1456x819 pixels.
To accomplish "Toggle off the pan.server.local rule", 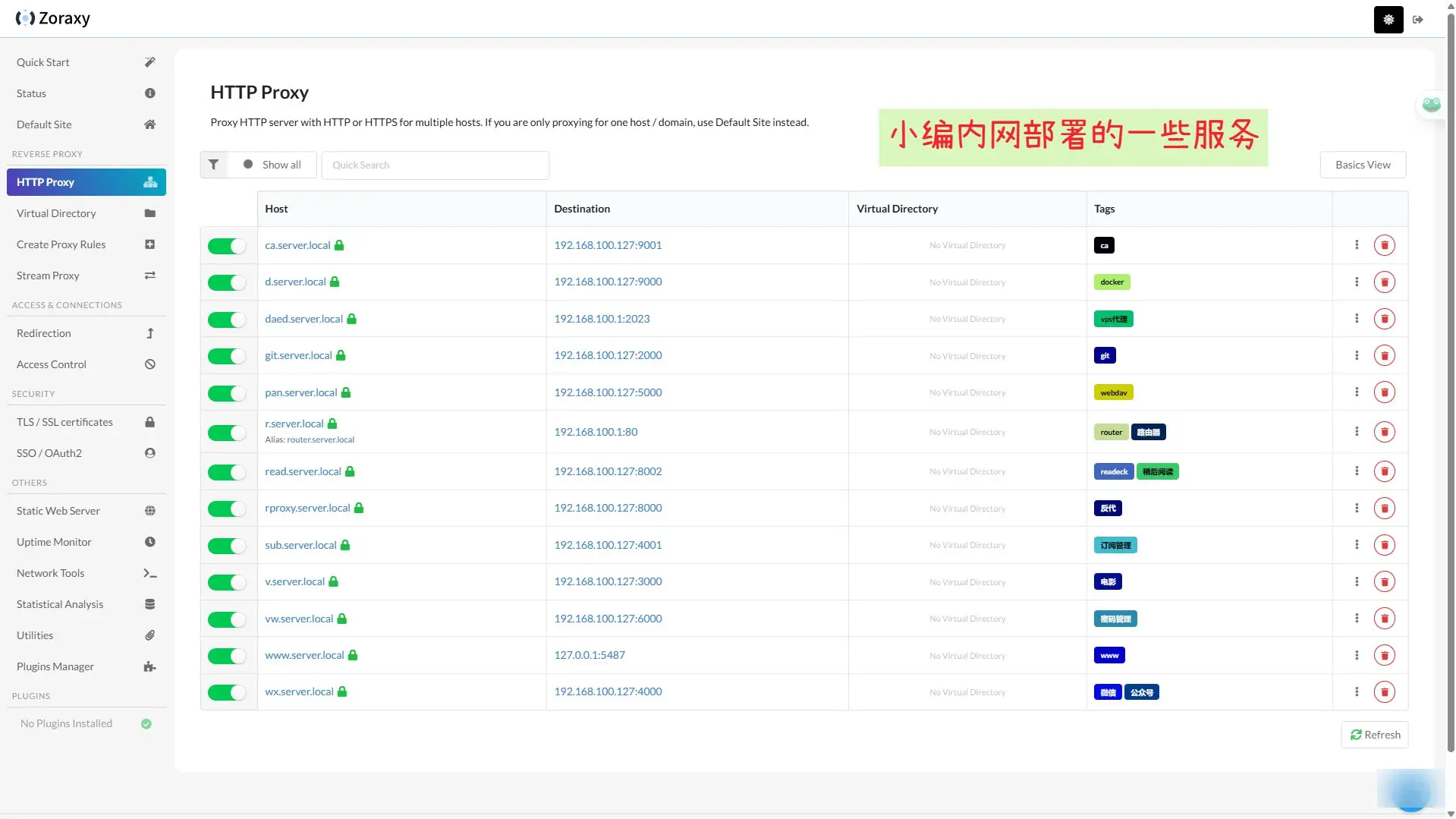I will click(x=227, y=393).
